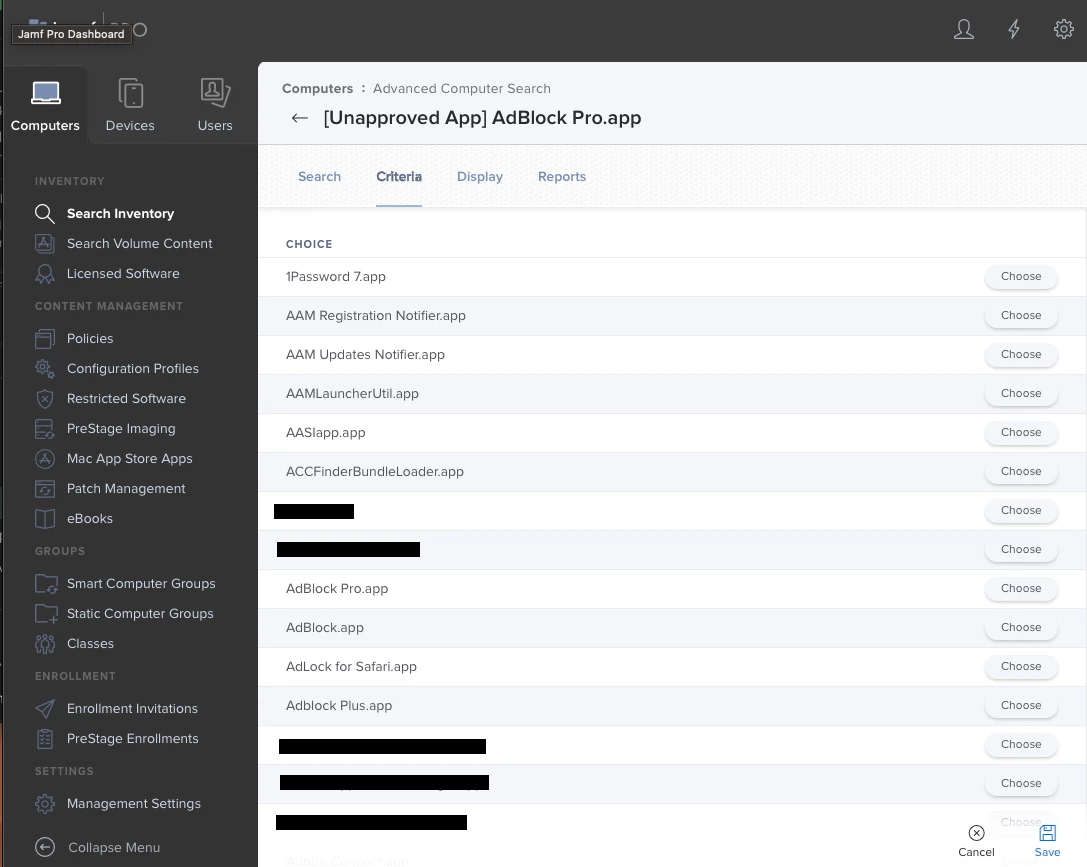Open Search Volume Content label
Screen dimensions: 1087x867
(139, 243)
